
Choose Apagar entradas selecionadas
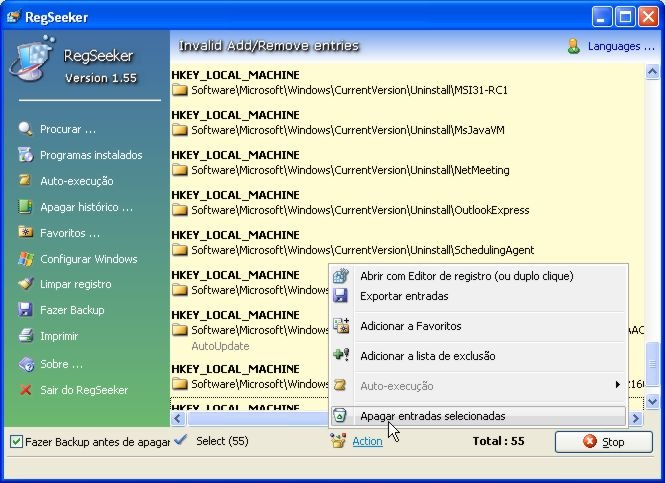click(x=478, y=416)
